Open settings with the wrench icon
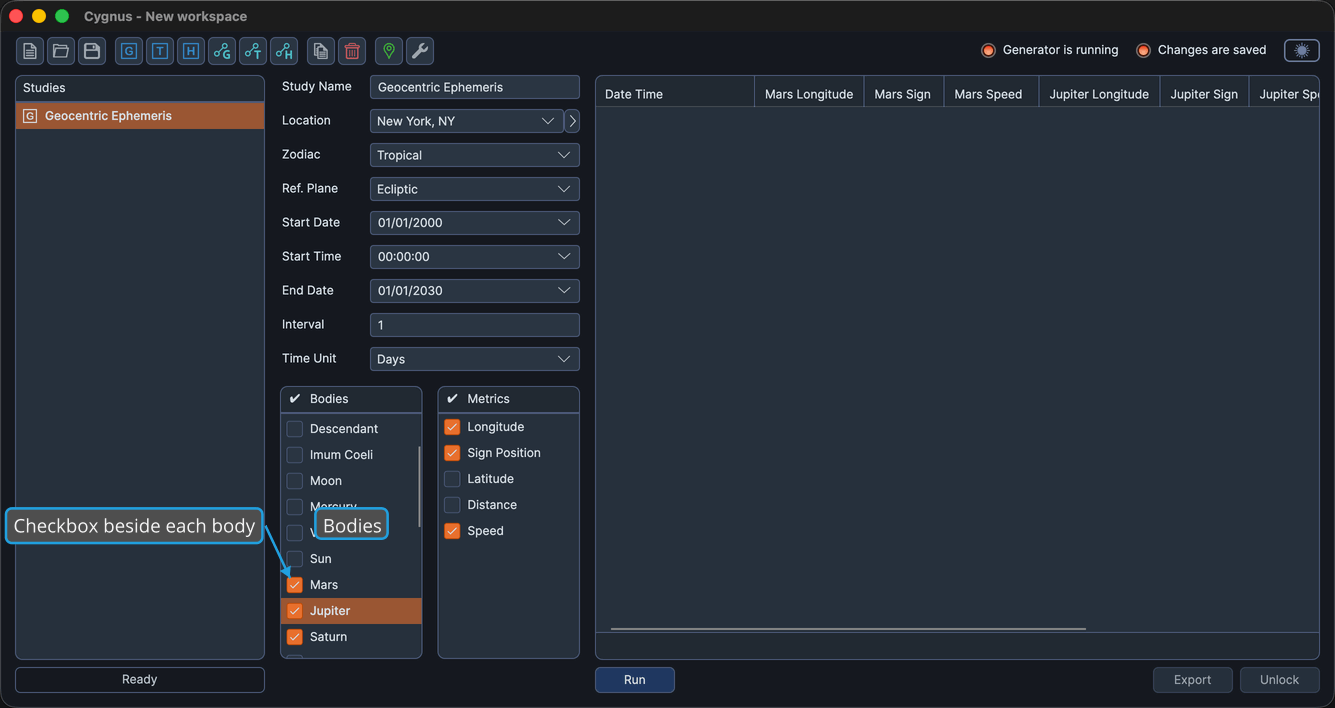Screen dimensions: 1335x708 click(x=420, y=51)
